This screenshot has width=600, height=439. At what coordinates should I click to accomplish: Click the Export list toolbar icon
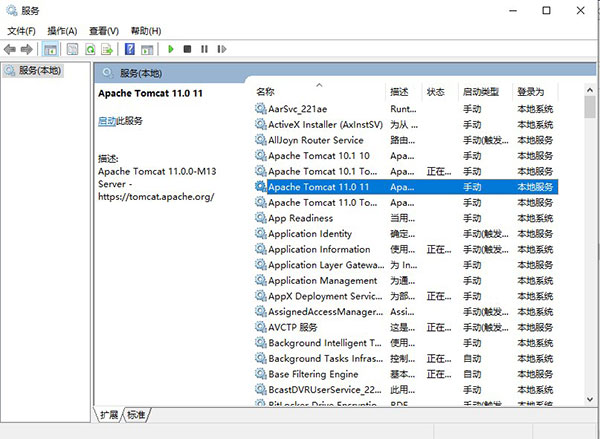(x=107, y=49)
